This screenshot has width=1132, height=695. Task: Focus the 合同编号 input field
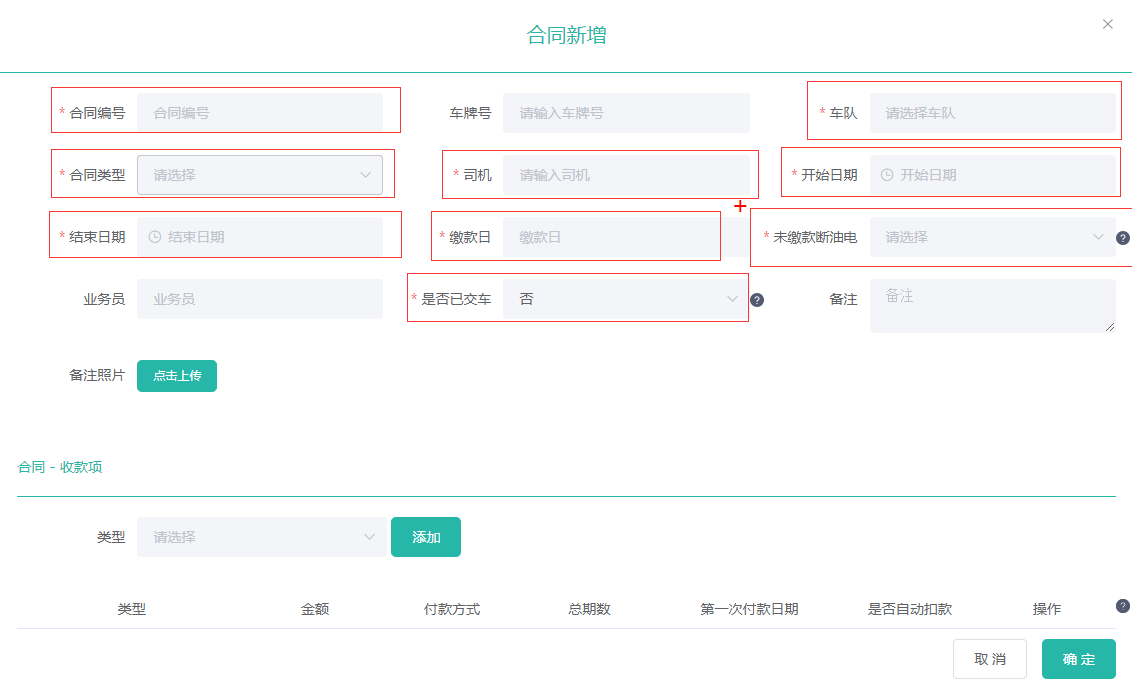click(260, 113)
